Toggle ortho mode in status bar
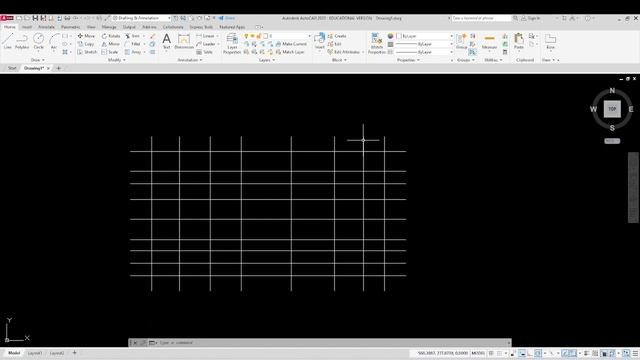Image resolution: width=640 pixels, height=360 pixels. point(530,353)
